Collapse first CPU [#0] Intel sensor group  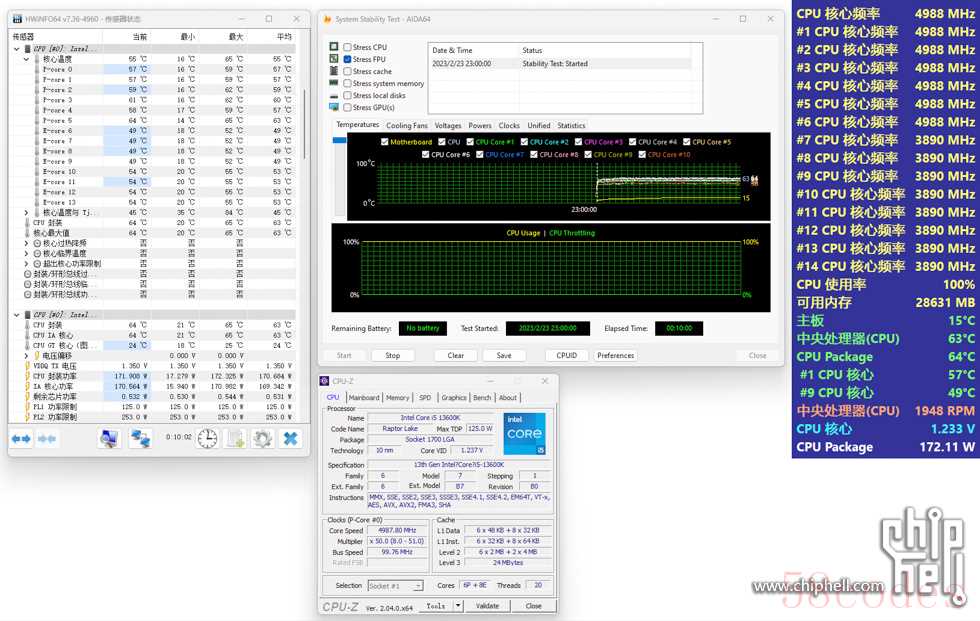point(17,49)
